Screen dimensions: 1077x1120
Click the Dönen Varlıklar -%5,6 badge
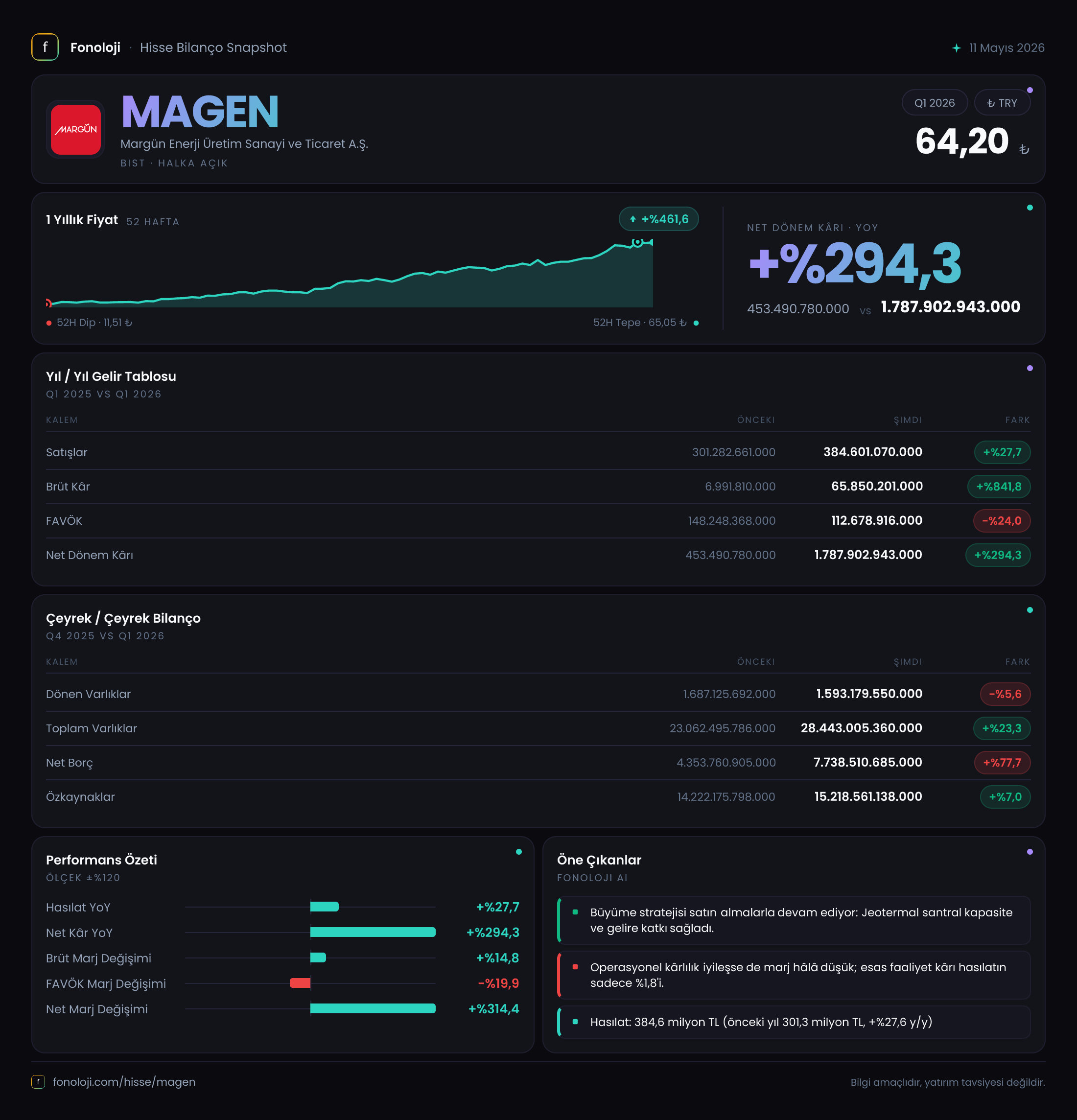[1005, 694]
